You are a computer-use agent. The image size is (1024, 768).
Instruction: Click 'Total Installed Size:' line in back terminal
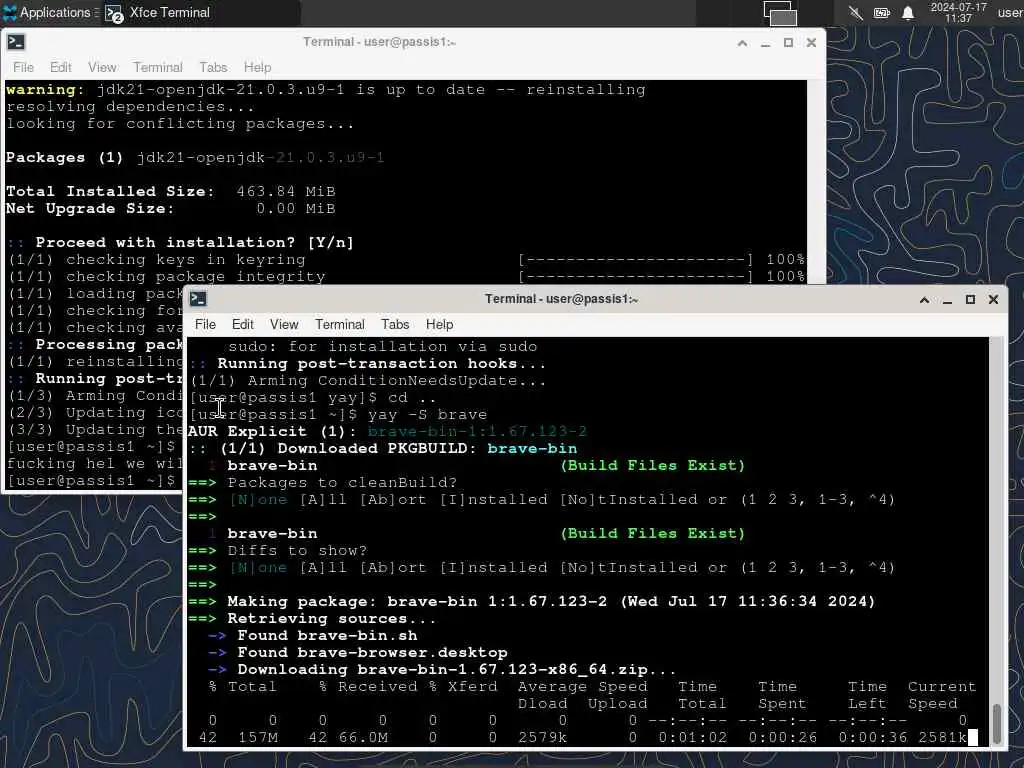point(170,191)
